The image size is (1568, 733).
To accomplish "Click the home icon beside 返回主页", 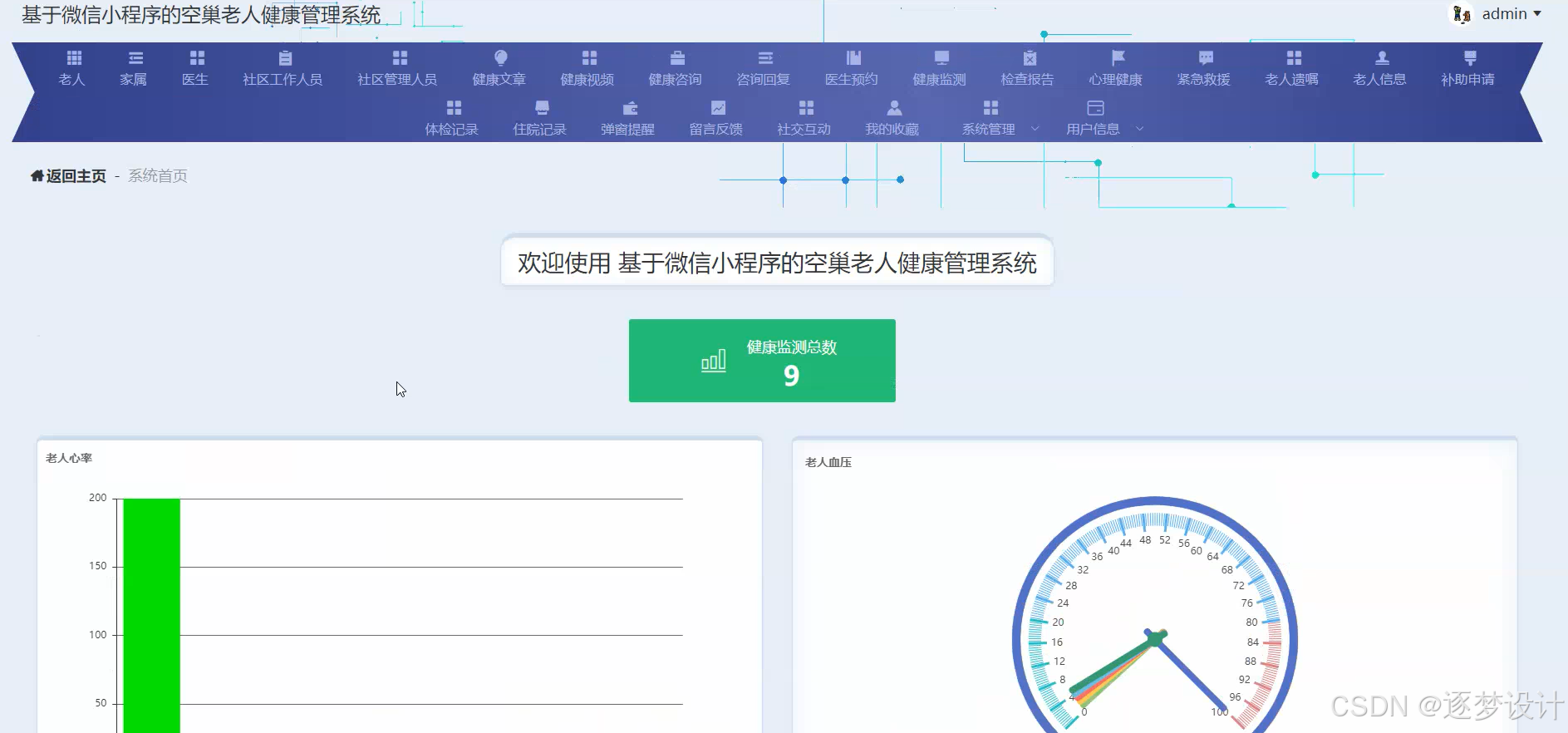I will [x=37, y=175].
